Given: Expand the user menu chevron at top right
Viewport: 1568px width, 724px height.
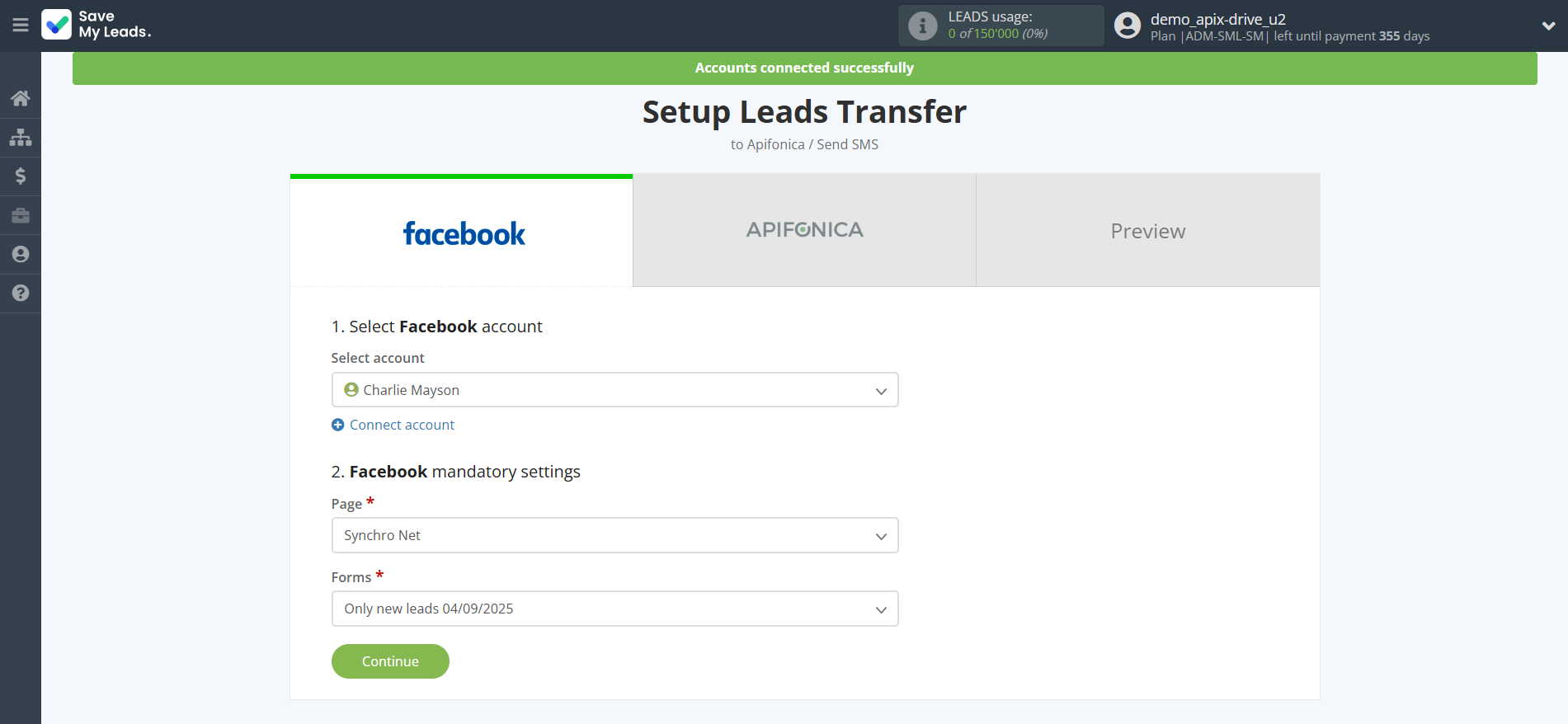Looking at the screenshot, I should (1548, 26).
